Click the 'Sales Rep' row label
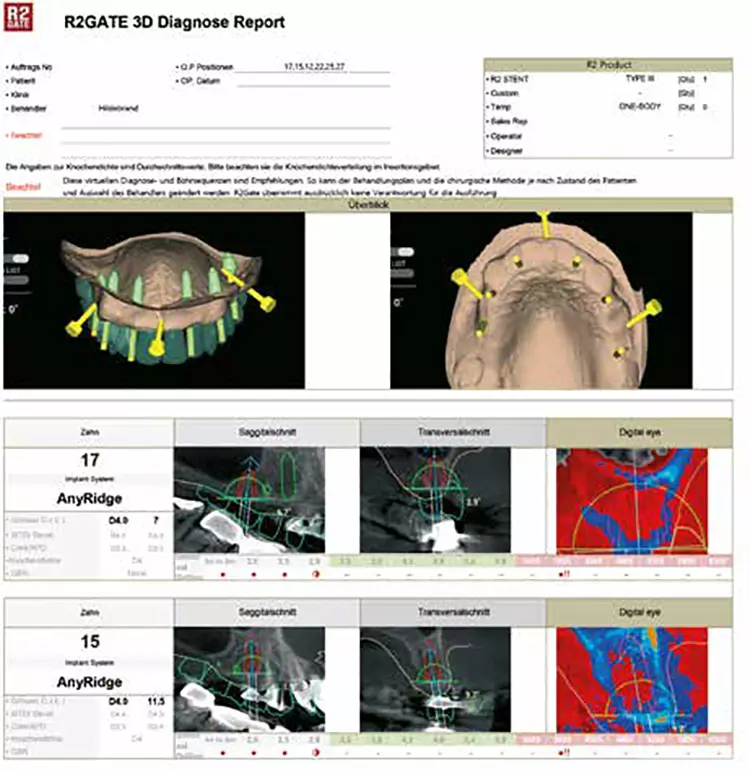Image resolution: width=750 pixels, height=771 pixels. coord(509,121)
